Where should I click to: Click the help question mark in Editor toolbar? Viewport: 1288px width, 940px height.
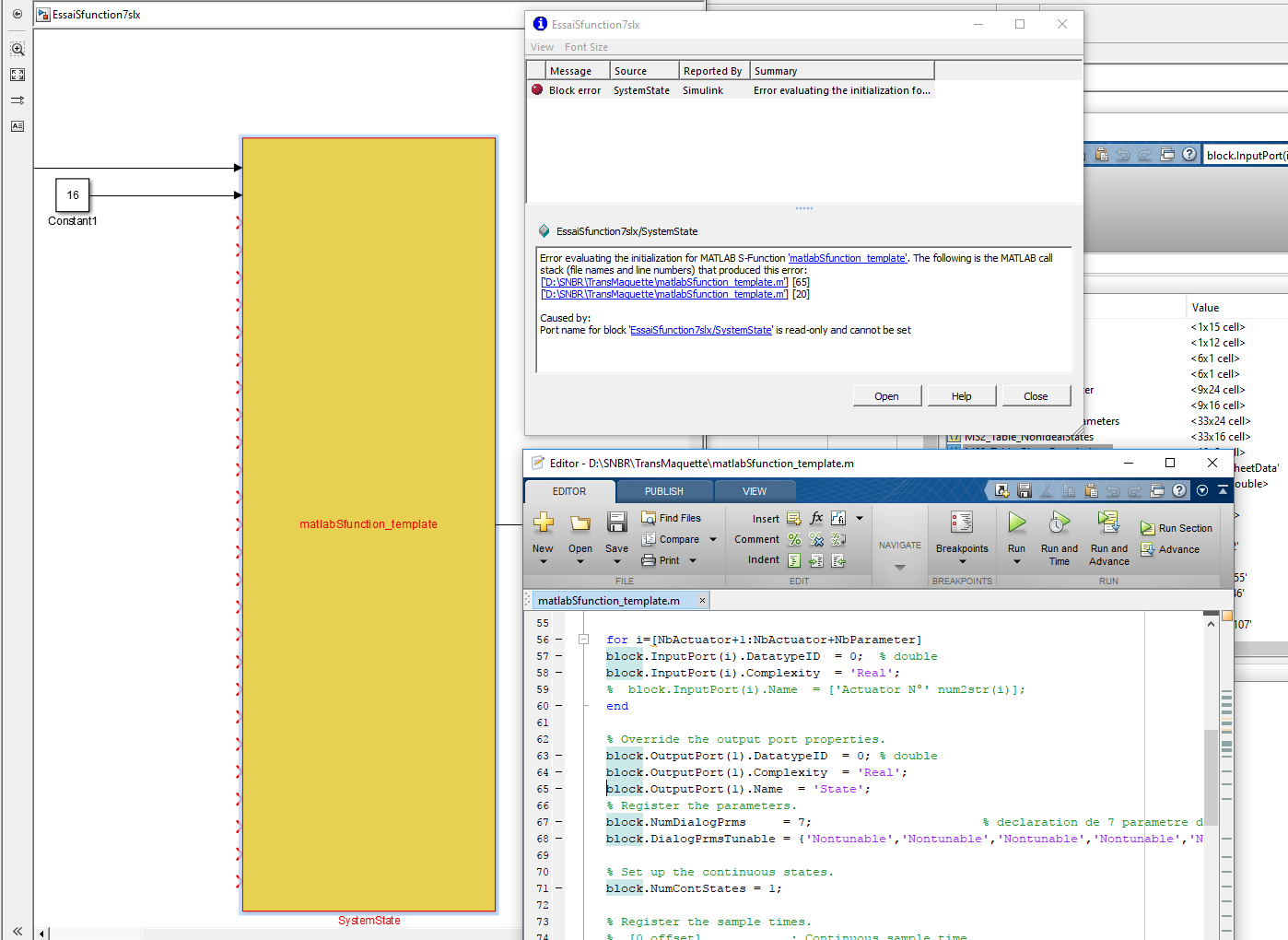[x=1179, y=491]
